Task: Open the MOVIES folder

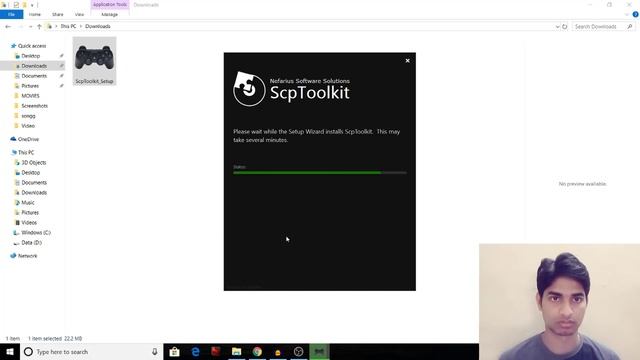Action: pos(30,96)
